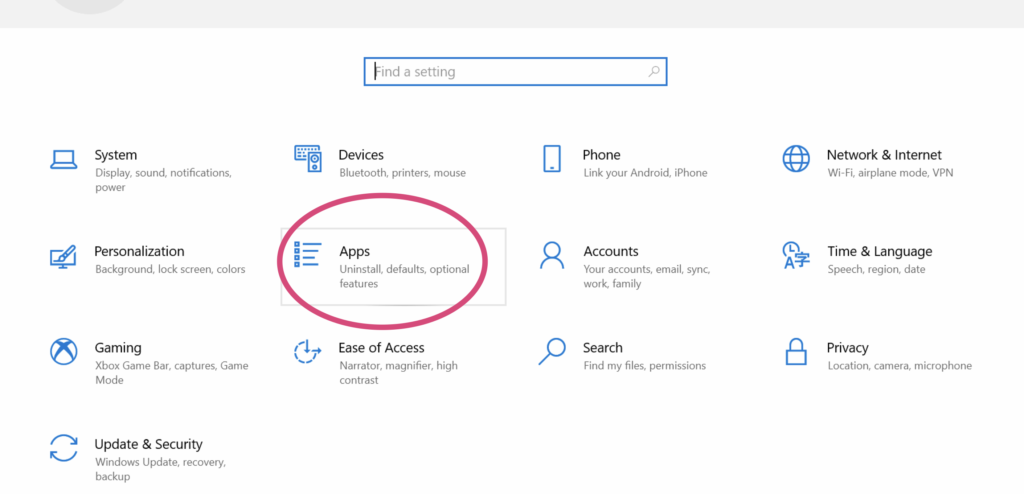Screen dimensions: 1024x494
Task: Click the Update & Security refresh icon
Action: tap(63, 448)
